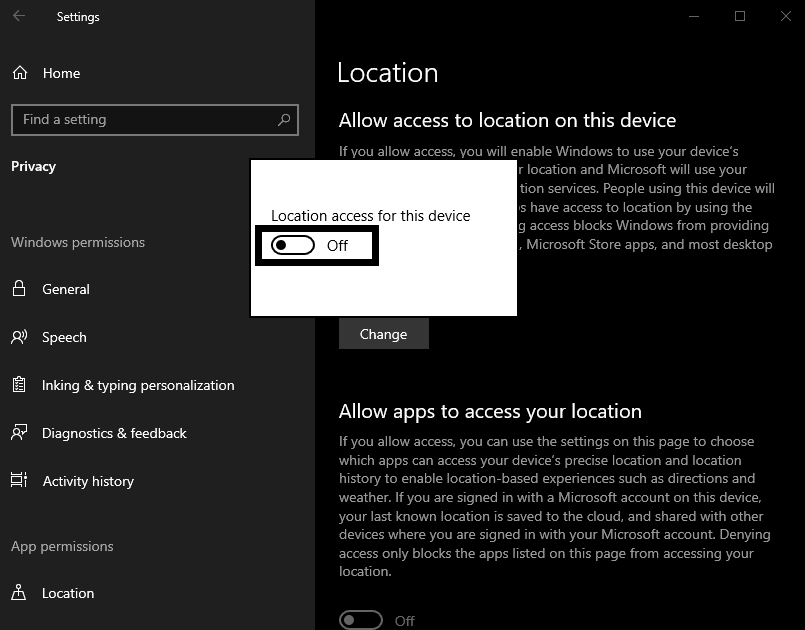Click the Speech person icon
Screen dimensions: 805x630
pos(19,337)
